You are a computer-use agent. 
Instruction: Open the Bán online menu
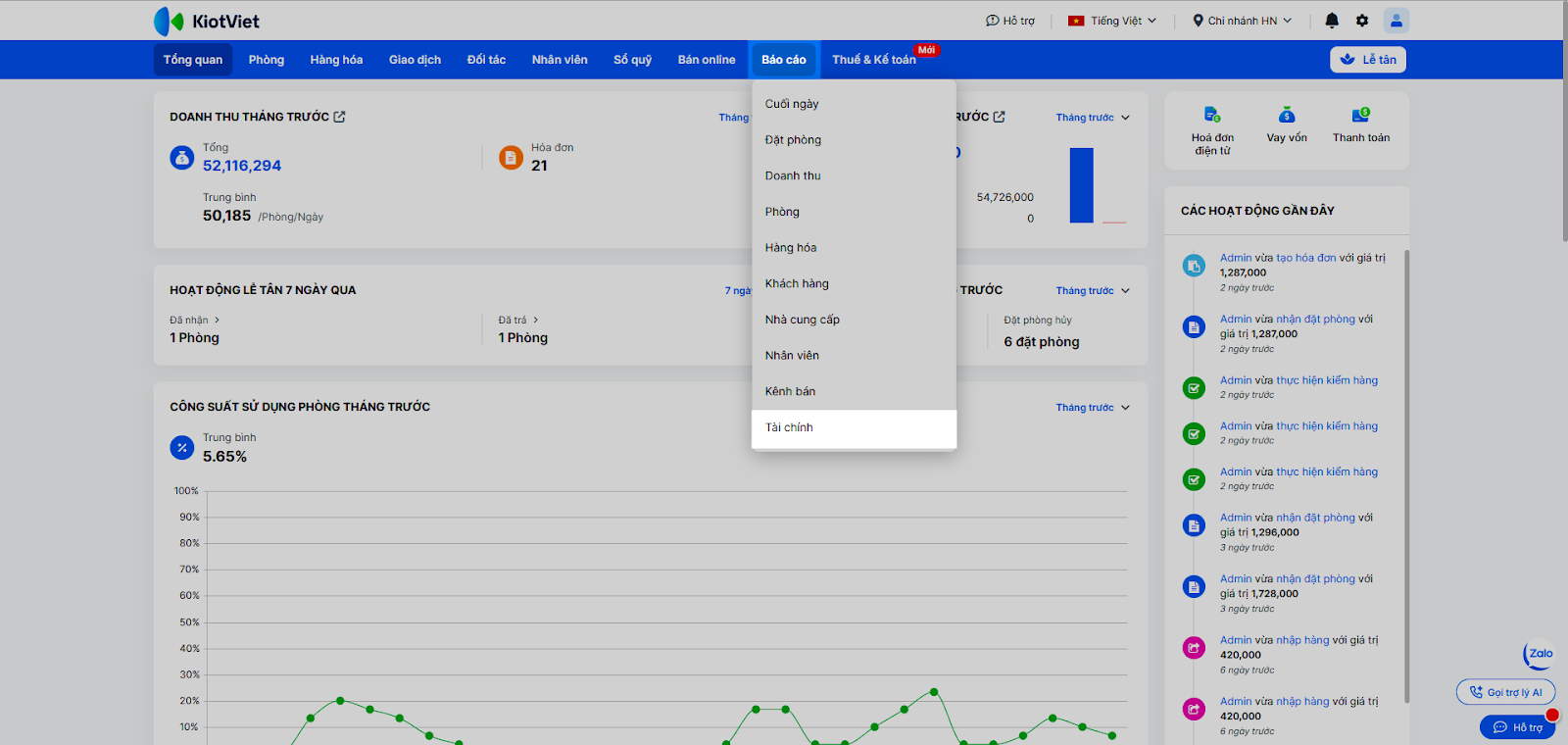[707, 60]
